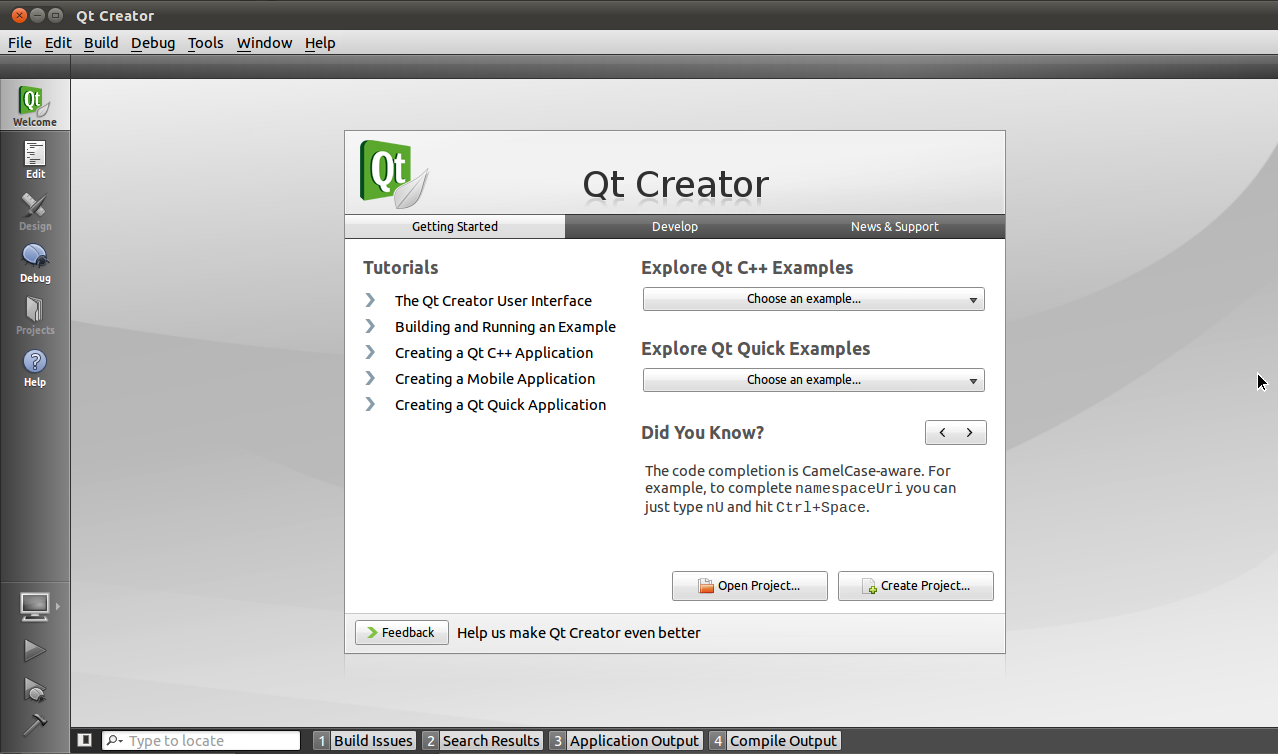
Task: Click the Help mode icon
Action: (x=34, y=366)
